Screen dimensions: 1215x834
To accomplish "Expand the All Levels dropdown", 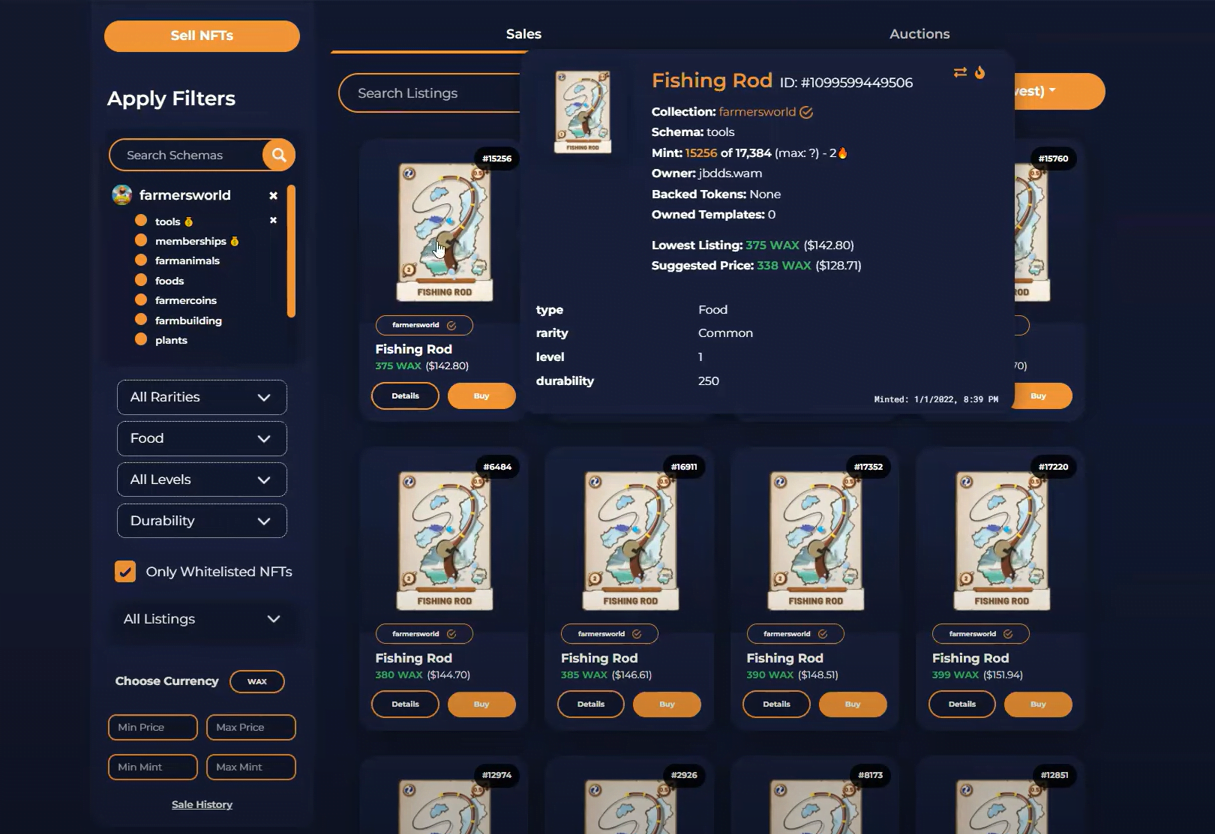I will tap(201, 479).
